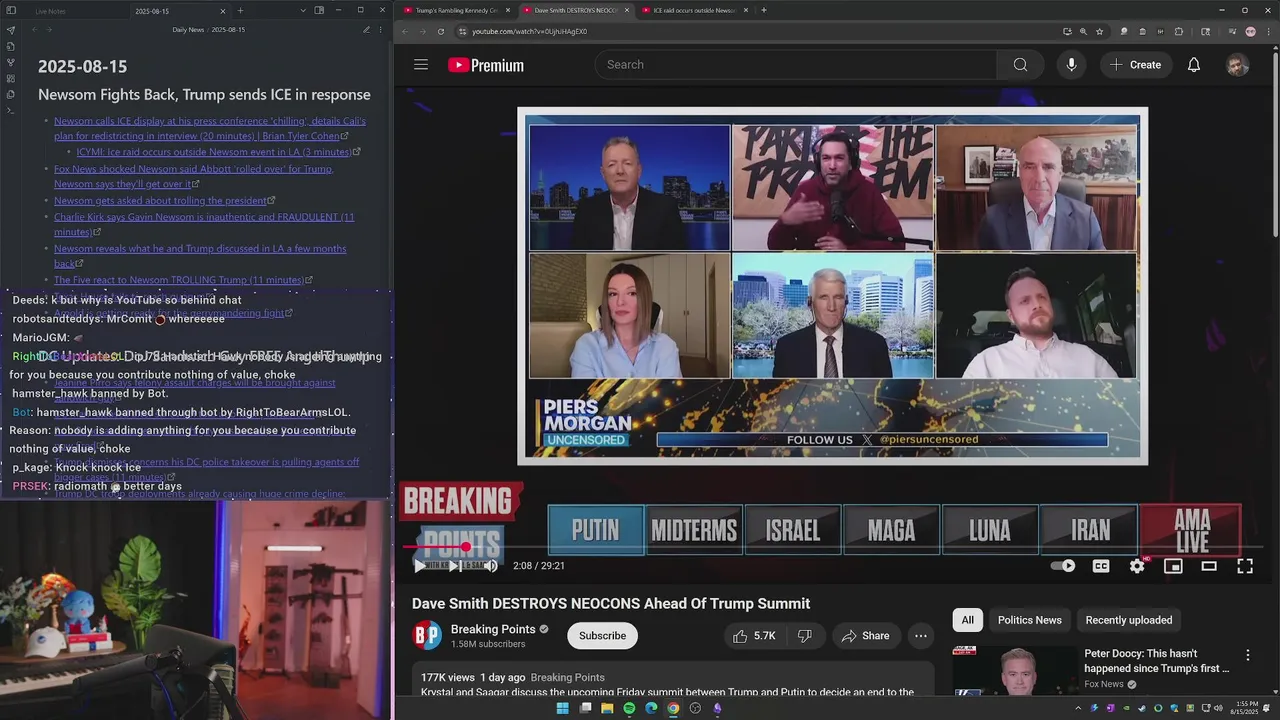Navigate forward in Obsidian note history
Screen dimensions: 1280x720
click(50, 30)
